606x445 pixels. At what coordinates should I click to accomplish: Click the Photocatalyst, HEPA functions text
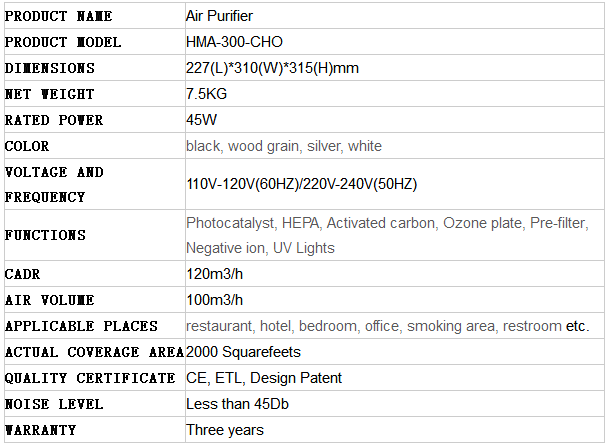point(253,223)
